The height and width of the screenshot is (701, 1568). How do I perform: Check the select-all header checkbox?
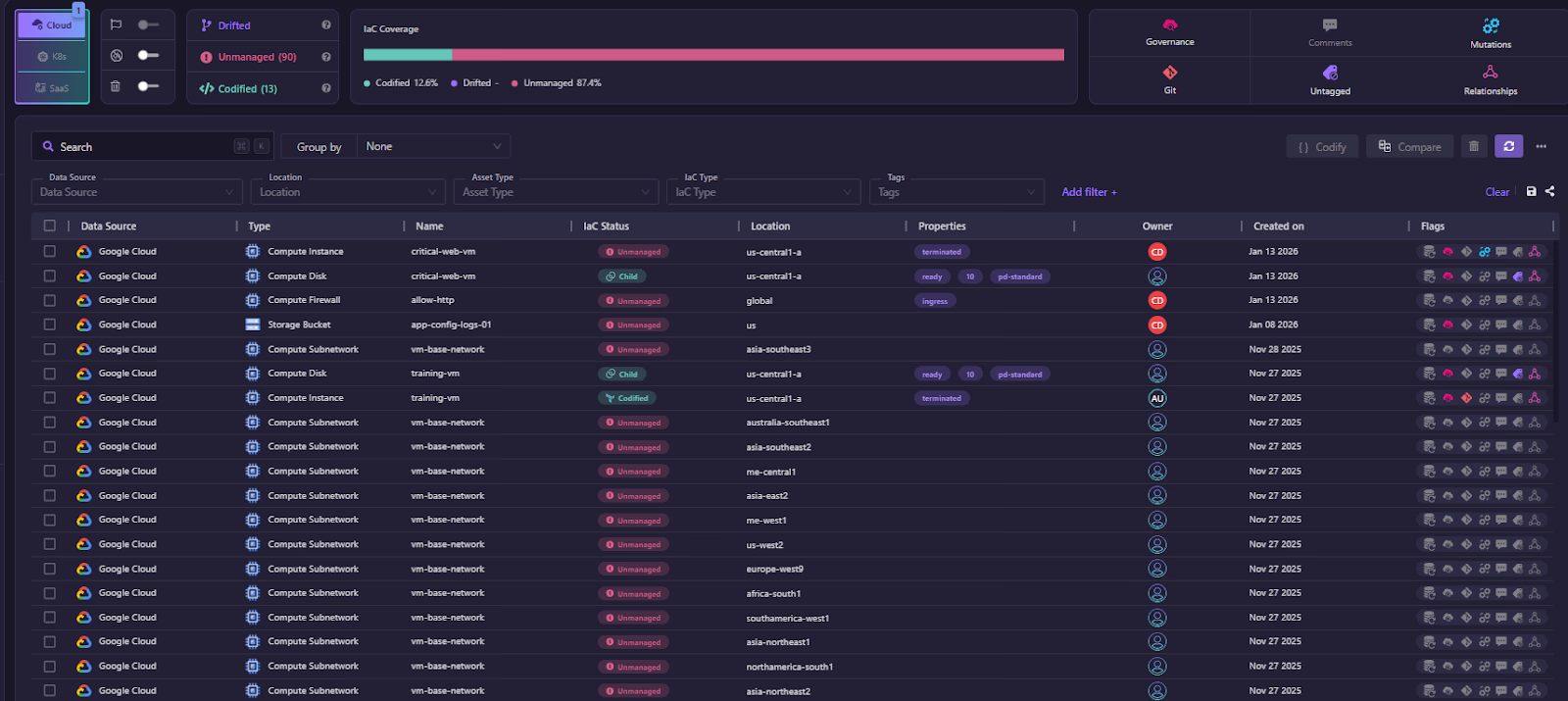click(x=50, y=225)
